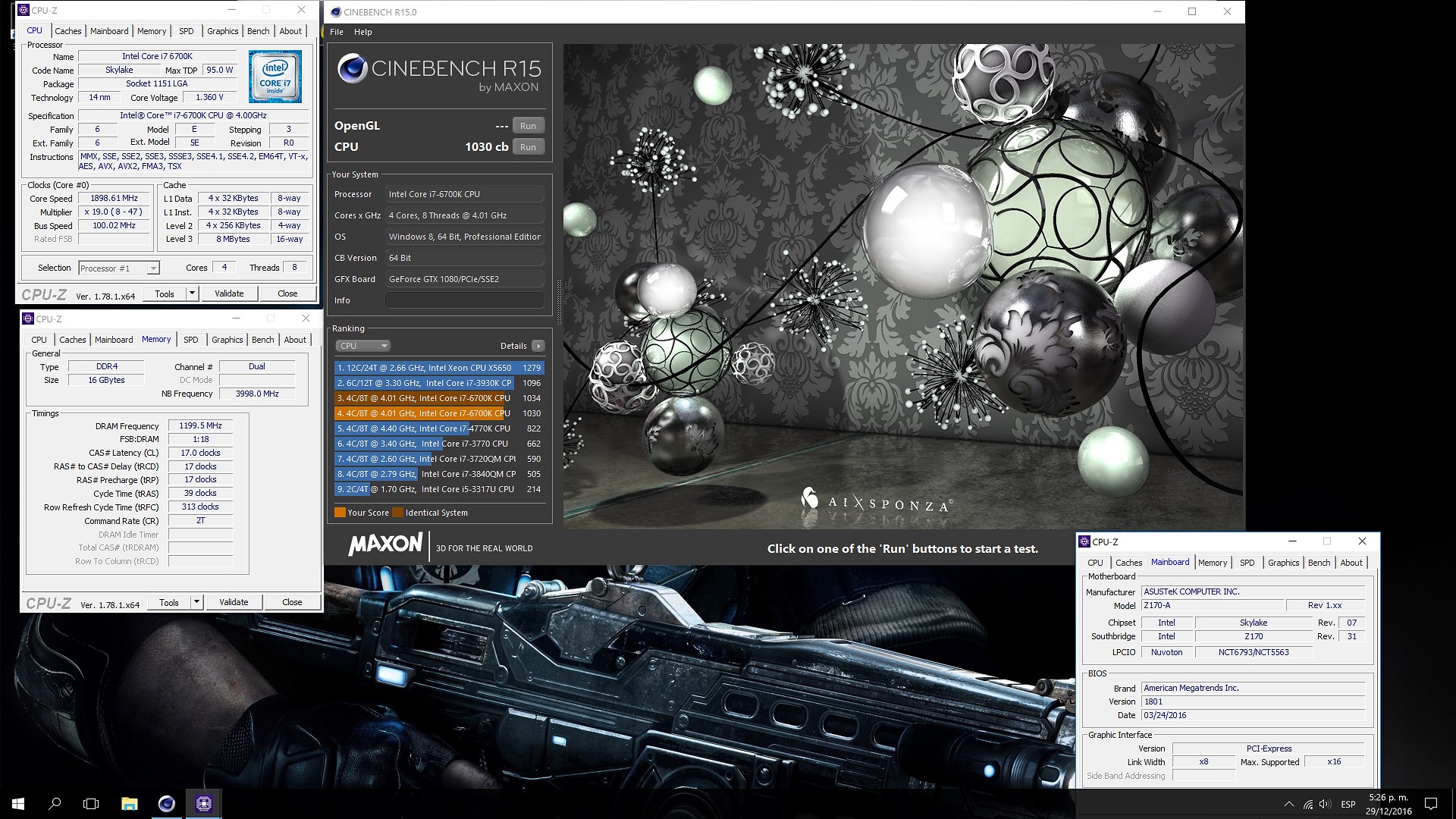Click the orange Your Score legend swatch
1456x819 pixels.
tap(340, 513)
